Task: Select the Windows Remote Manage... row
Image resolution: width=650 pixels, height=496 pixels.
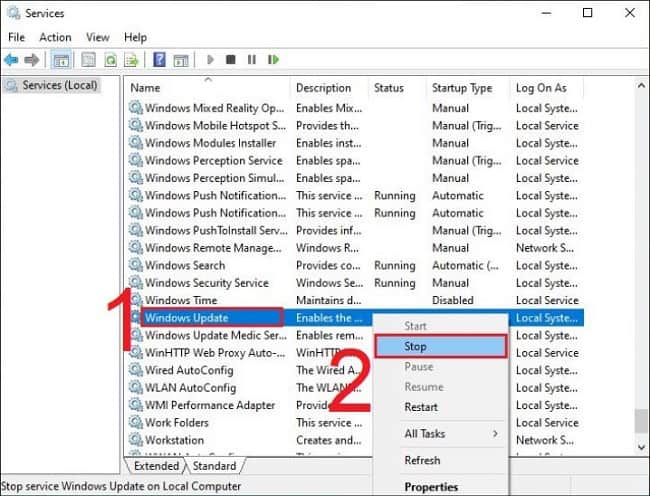Action: (x=356, y=248)
